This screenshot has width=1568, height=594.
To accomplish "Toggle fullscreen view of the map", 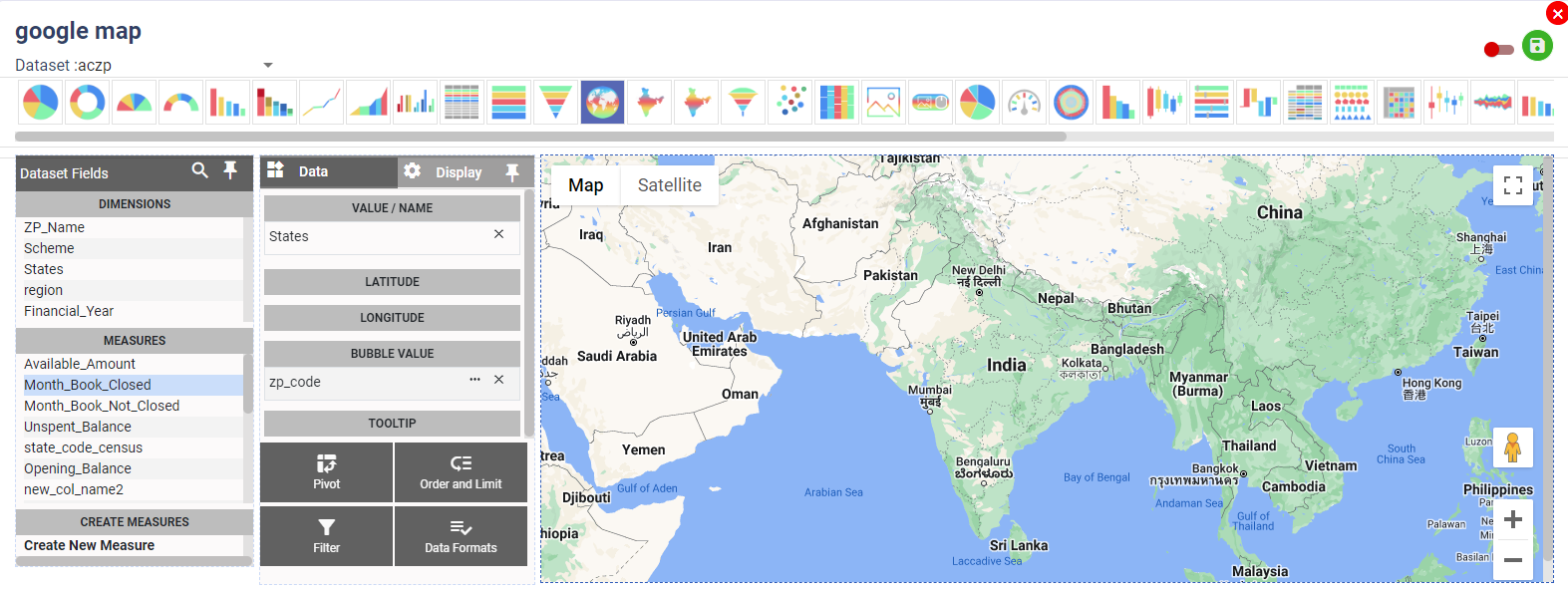I will pos(1512,185).
